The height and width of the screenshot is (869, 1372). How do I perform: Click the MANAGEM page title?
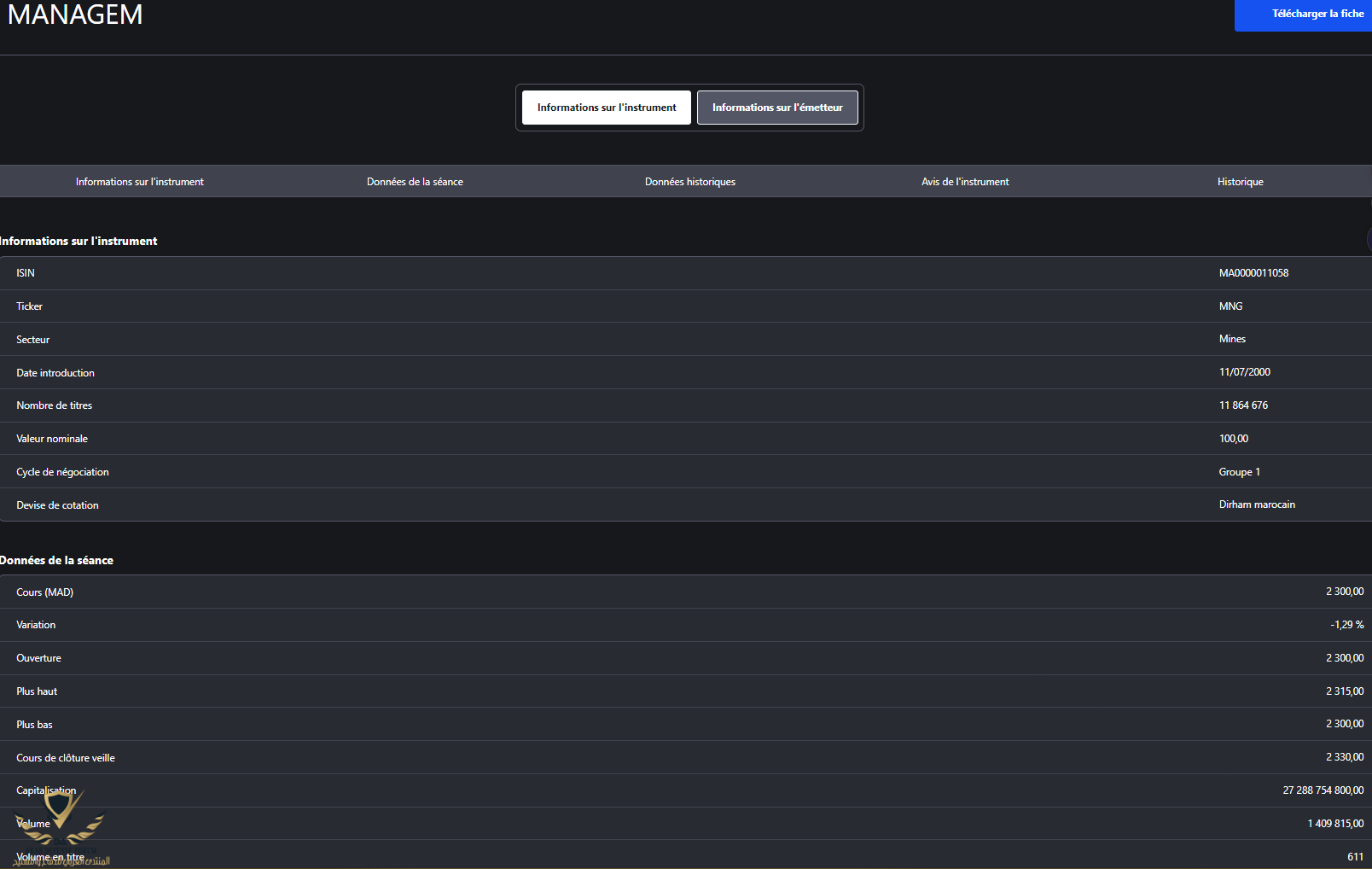coord(75,15)
